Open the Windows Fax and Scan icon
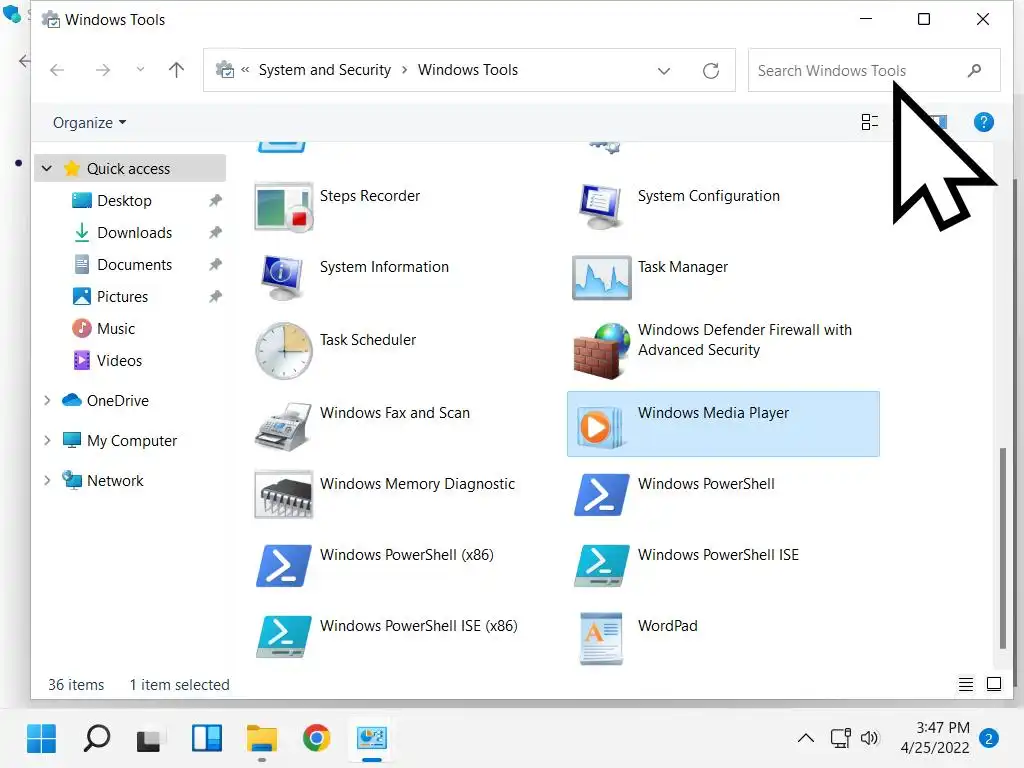This screenshot has width=1024, height=768. click(283, 426)
